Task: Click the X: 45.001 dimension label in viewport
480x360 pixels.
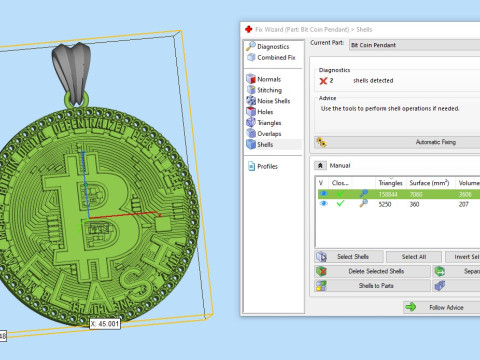Action: point(105,324)
